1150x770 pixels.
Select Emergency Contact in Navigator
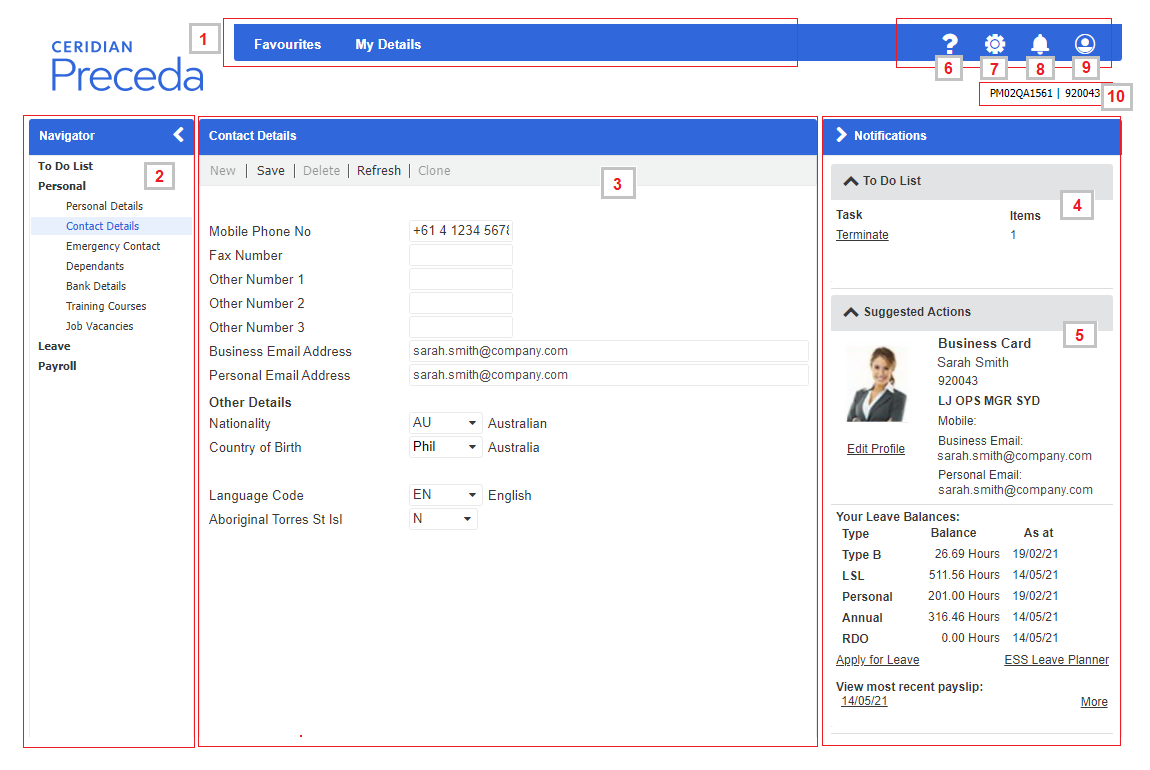pyautogui.click(x=113, y=246)
